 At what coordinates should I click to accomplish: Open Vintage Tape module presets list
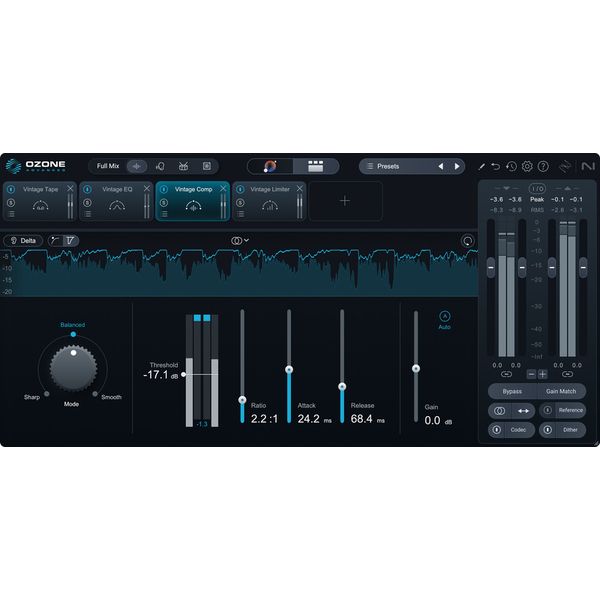click(11, 214)
